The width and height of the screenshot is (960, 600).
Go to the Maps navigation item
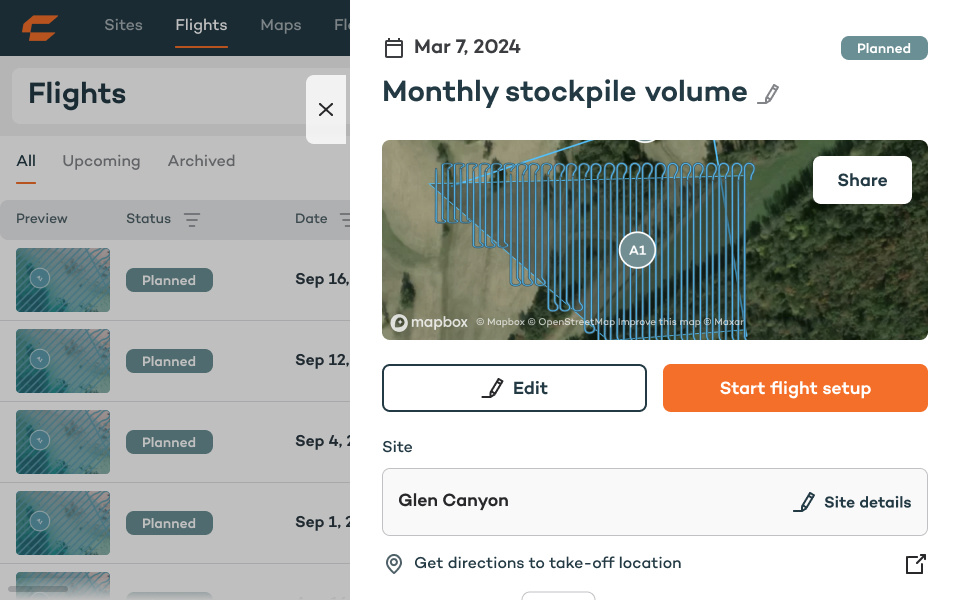click(280, 25)
